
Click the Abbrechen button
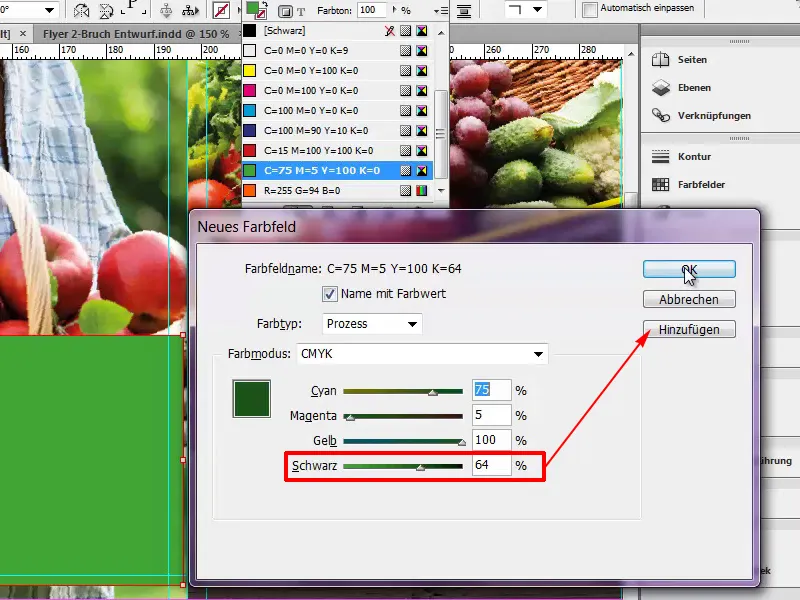[689, 299]
